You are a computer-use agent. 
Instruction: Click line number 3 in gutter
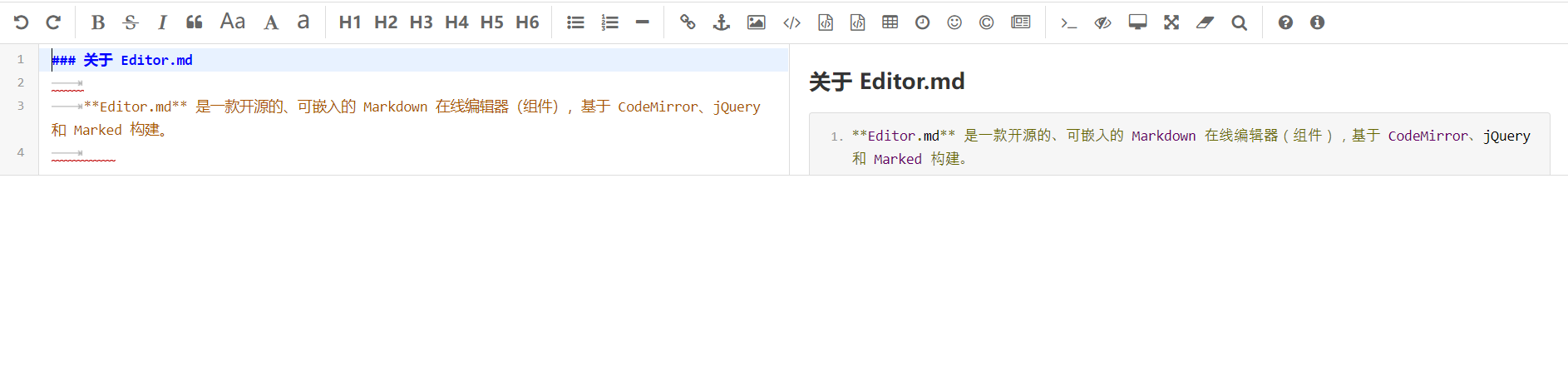pyautogui.click(x=21, y=106)
